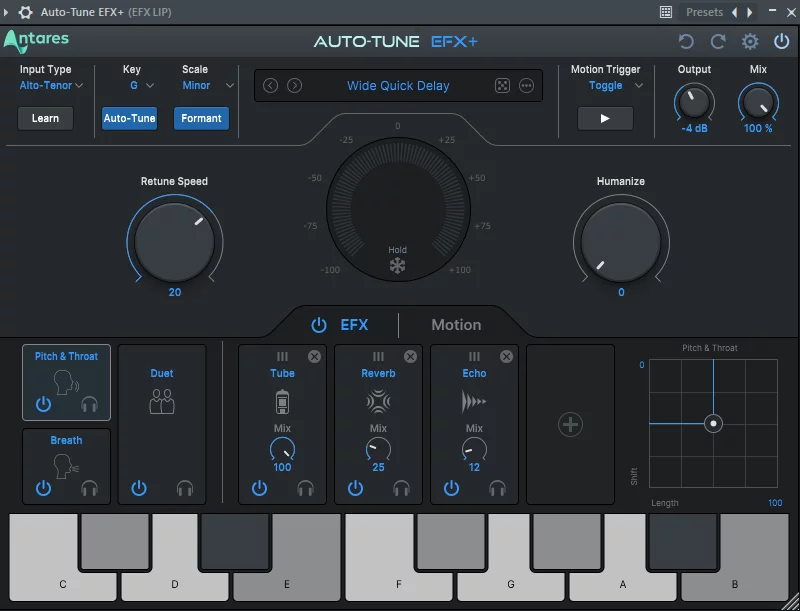The width and height of the screenshot is (800, 611).
Task: Open the settings gear icon
Action: pyautogui.click(x=750, y=42)
